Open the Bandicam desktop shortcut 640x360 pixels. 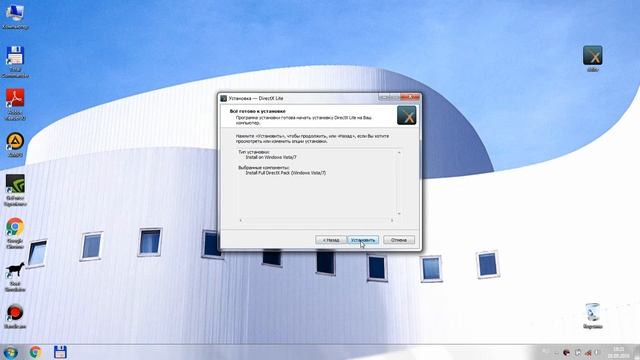pos(15,316)
